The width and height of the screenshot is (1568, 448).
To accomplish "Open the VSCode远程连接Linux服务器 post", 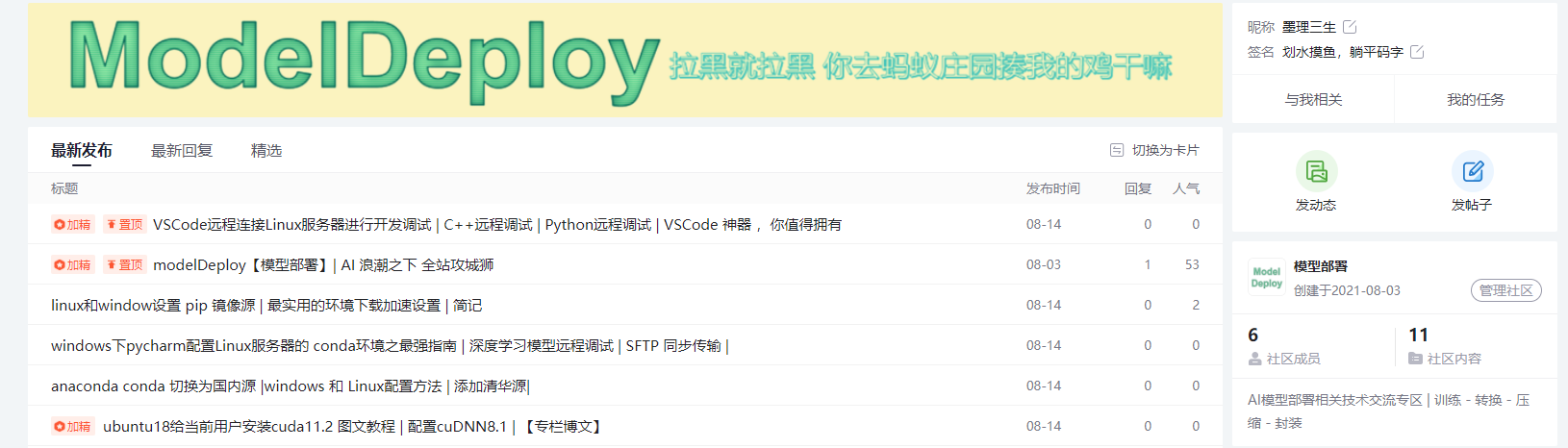I will [497, 225].
